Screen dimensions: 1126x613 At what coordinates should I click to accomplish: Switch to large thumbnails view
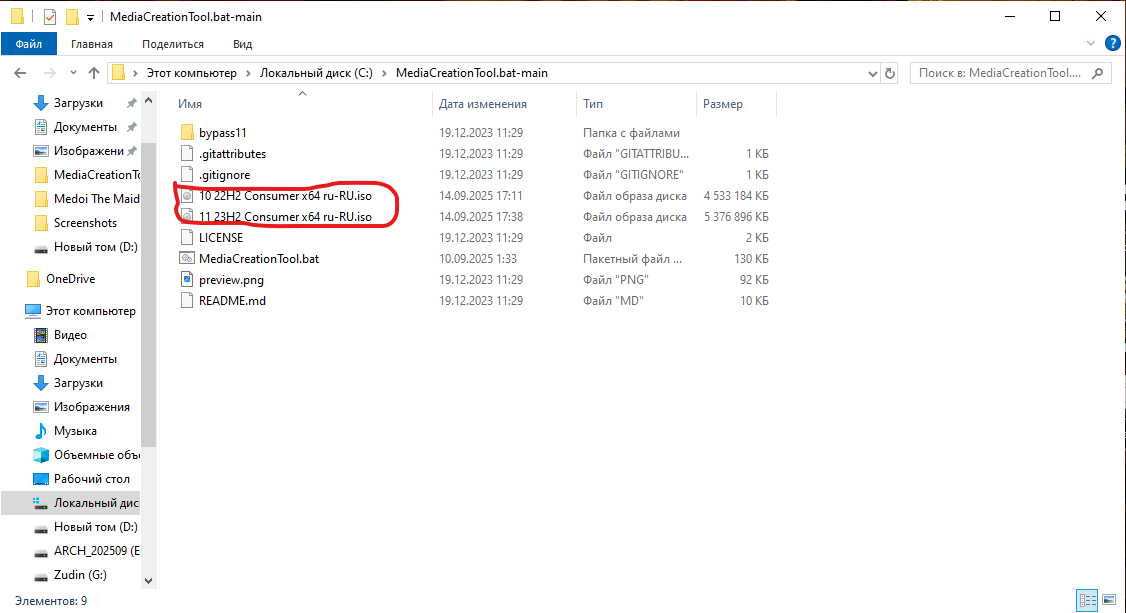click(1108, 600)
